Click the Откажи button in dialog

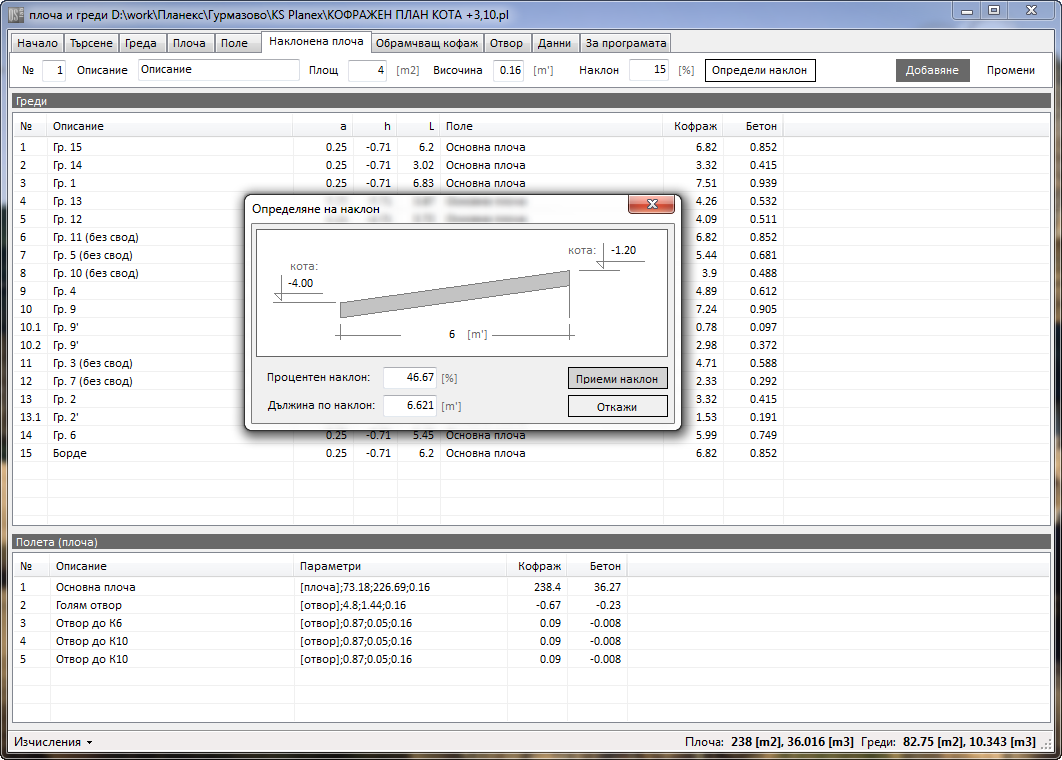617,406
